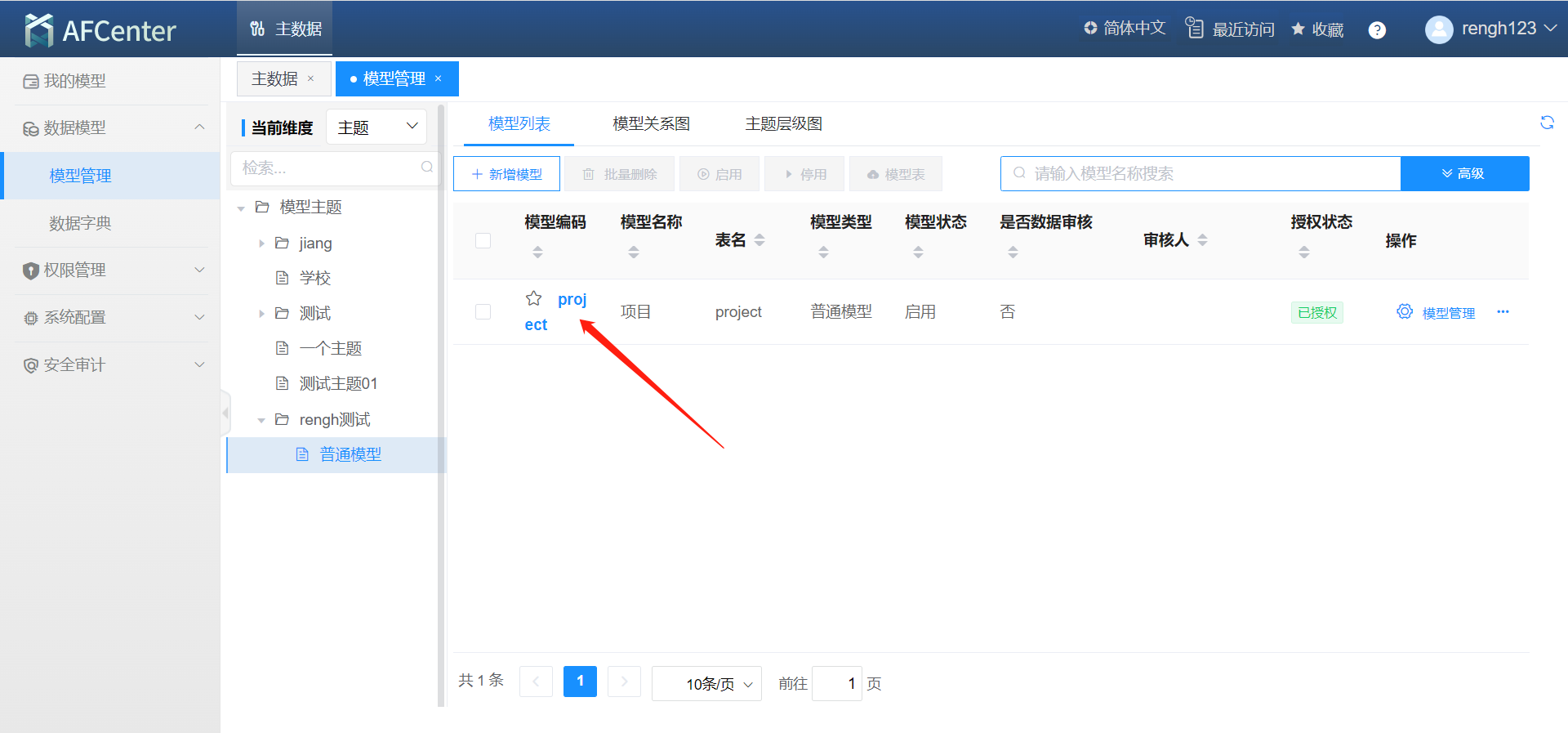This screenshot has height=733, width=1568.
Task: Focus the model name search field
Action: [1200, 174]
